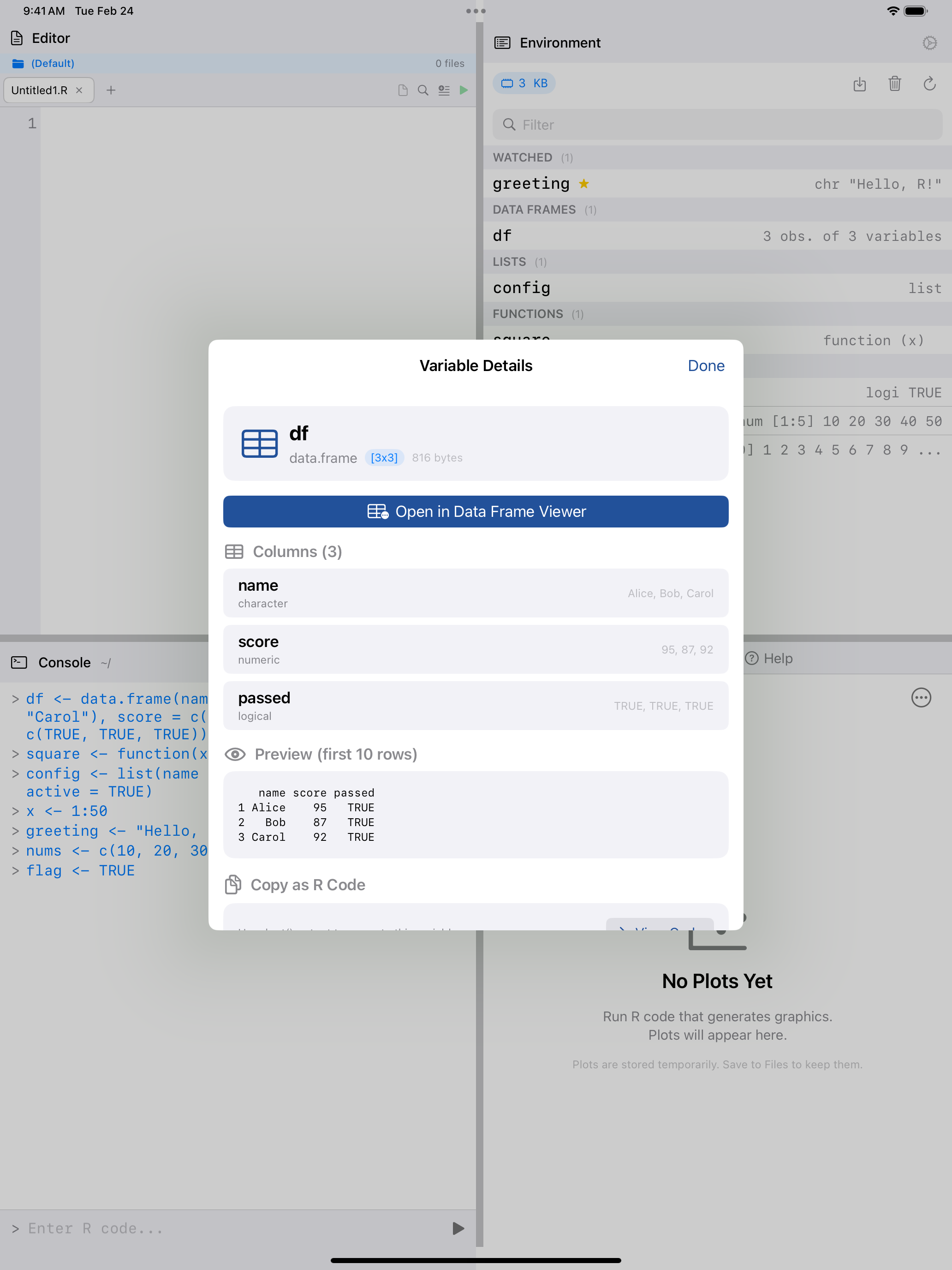952x1270 pixels.
Task: Run the script with the green play icon
Action: tap(464, 90)
